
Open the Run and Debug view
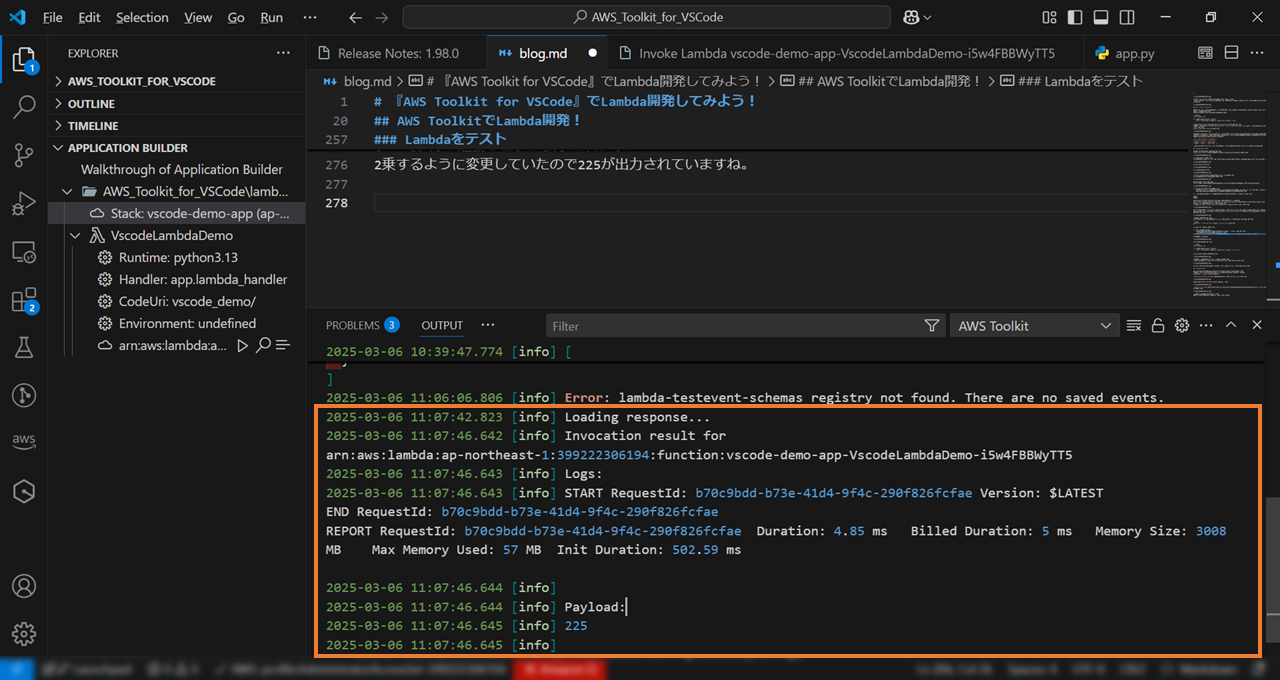pos(24,203)
